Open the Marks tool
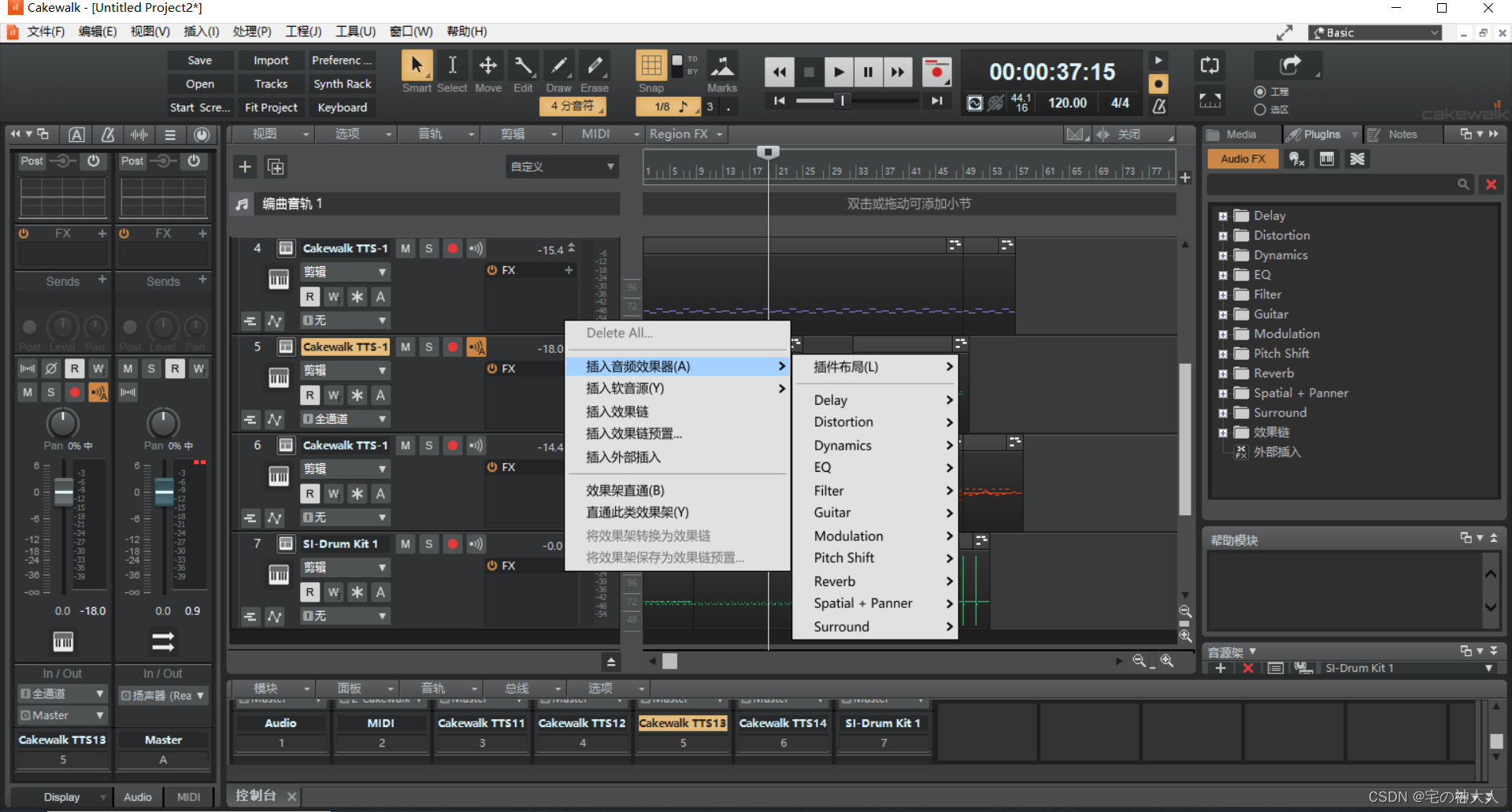This screenshot has width=1512, height=812. [722, 65]
